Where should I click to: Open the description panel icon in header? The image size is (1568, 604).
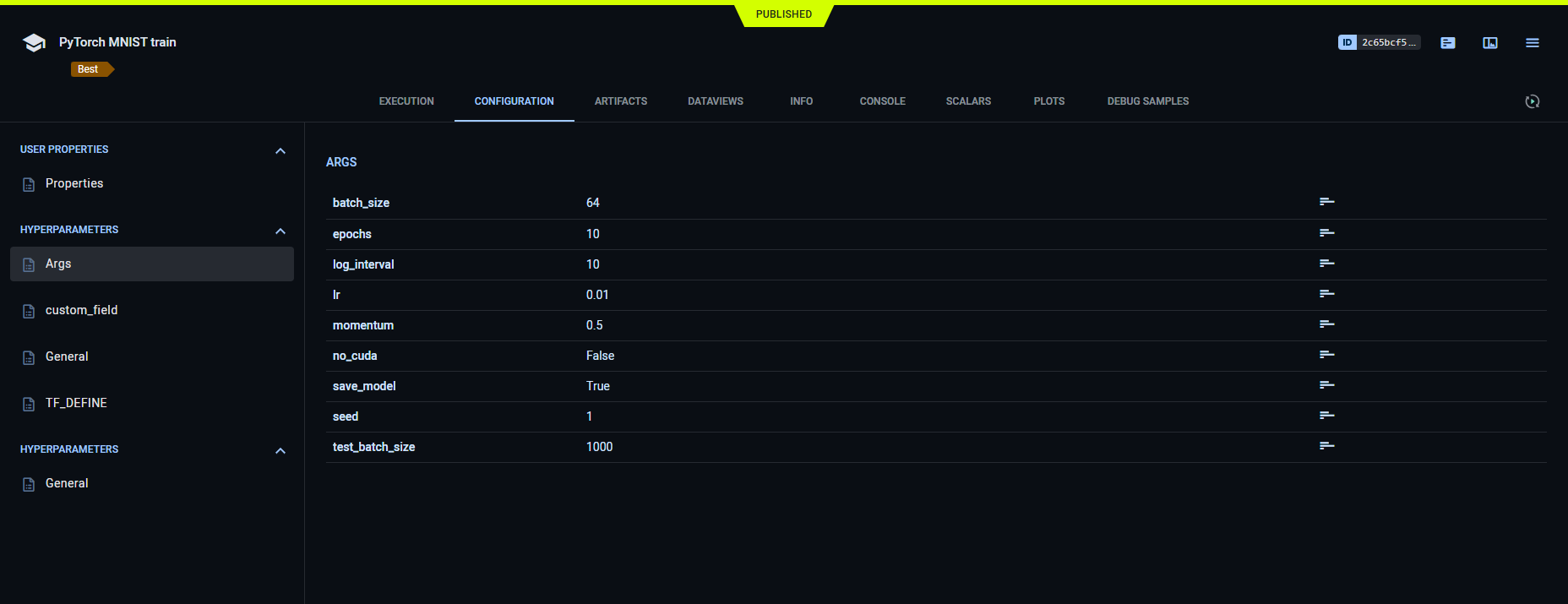[x=1448, y=43]
